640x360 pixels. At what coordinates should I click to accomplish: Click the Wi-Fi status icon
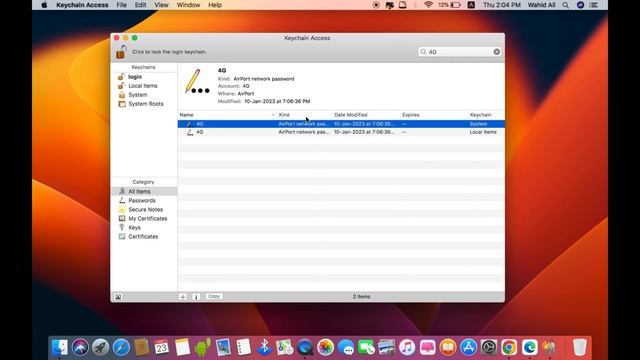pyautogui.click(x=428, y=5)
